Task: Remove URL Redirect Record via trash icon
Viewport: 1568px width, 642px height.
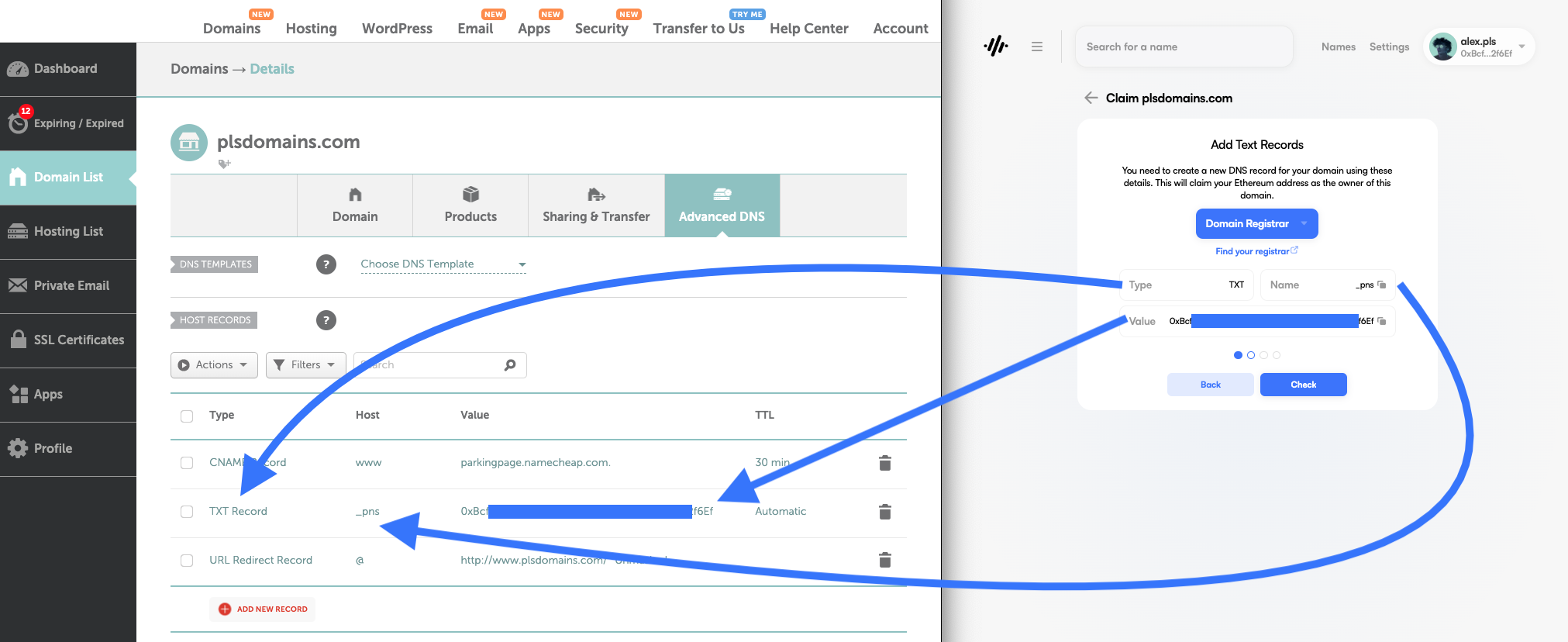Action: click(x=884, y=560)
